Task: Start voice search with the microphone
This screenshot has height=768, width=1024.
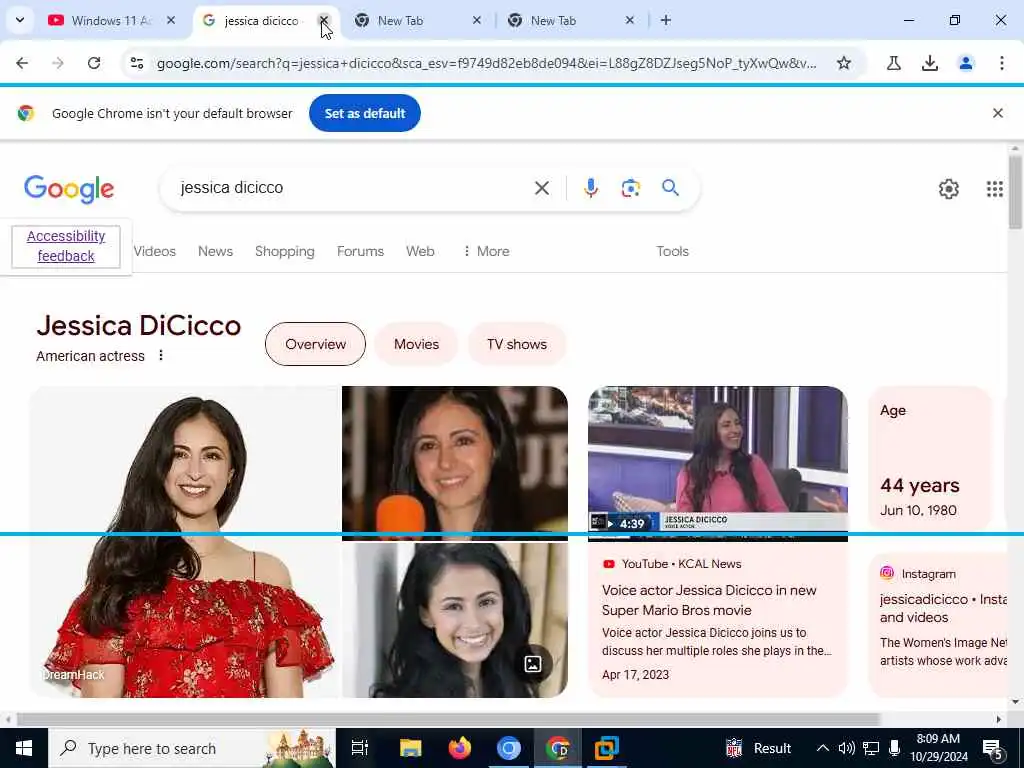Action: point(590,188)
